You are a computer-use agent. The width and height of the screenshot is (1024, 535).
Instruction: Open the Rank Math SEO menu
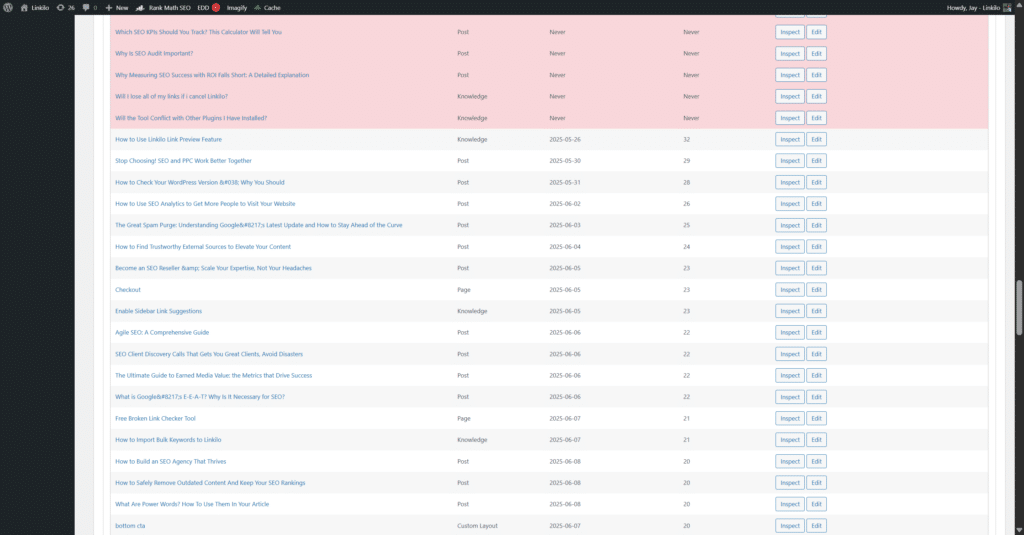[163, 8]
